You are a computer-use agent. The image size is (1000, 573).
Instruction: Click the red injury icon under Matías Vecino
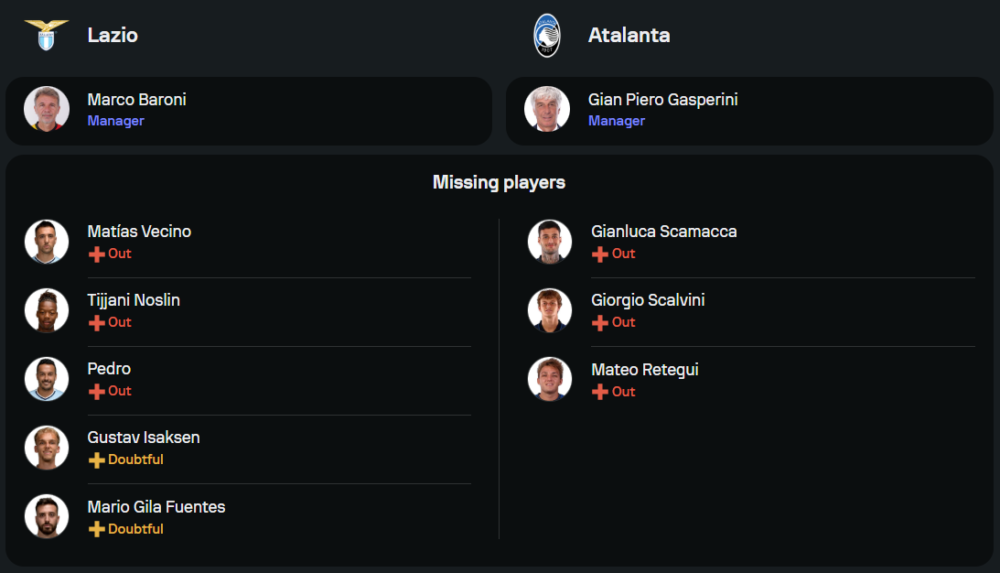(97, 254)
